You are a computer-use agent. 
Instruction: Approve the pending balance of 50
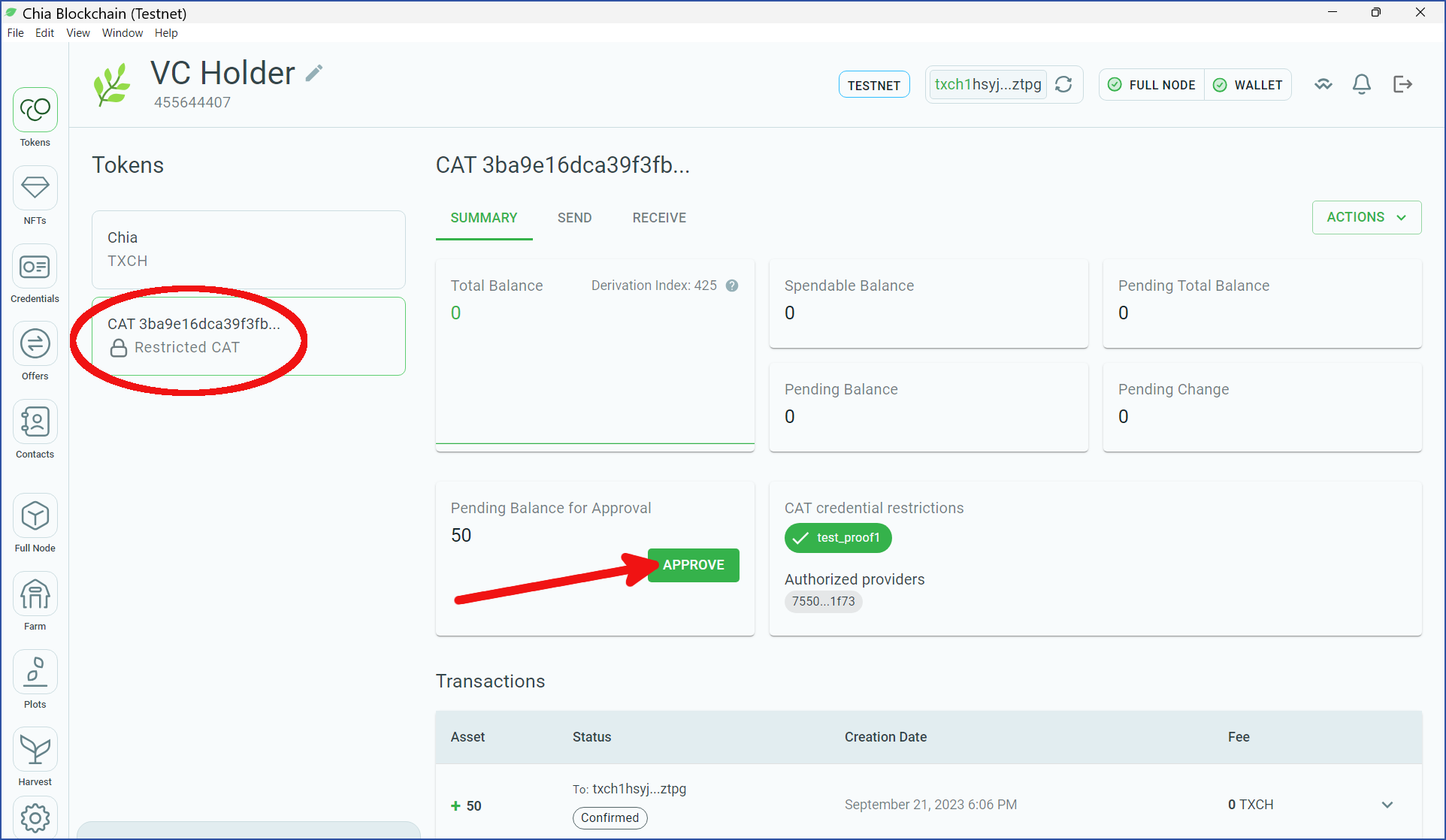pyautogui.click(x=693, y=565)
